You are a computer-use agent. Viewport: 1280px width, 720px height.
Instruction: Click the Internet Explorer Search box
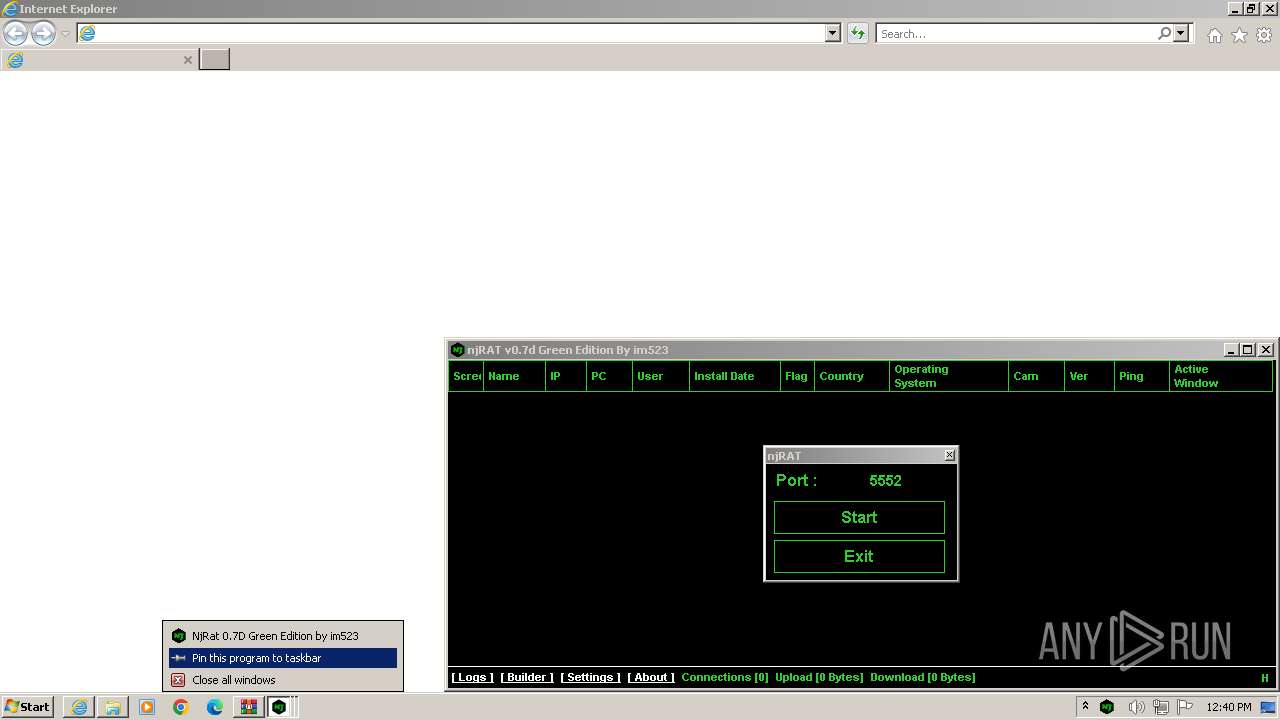[x=1015, y=33]
